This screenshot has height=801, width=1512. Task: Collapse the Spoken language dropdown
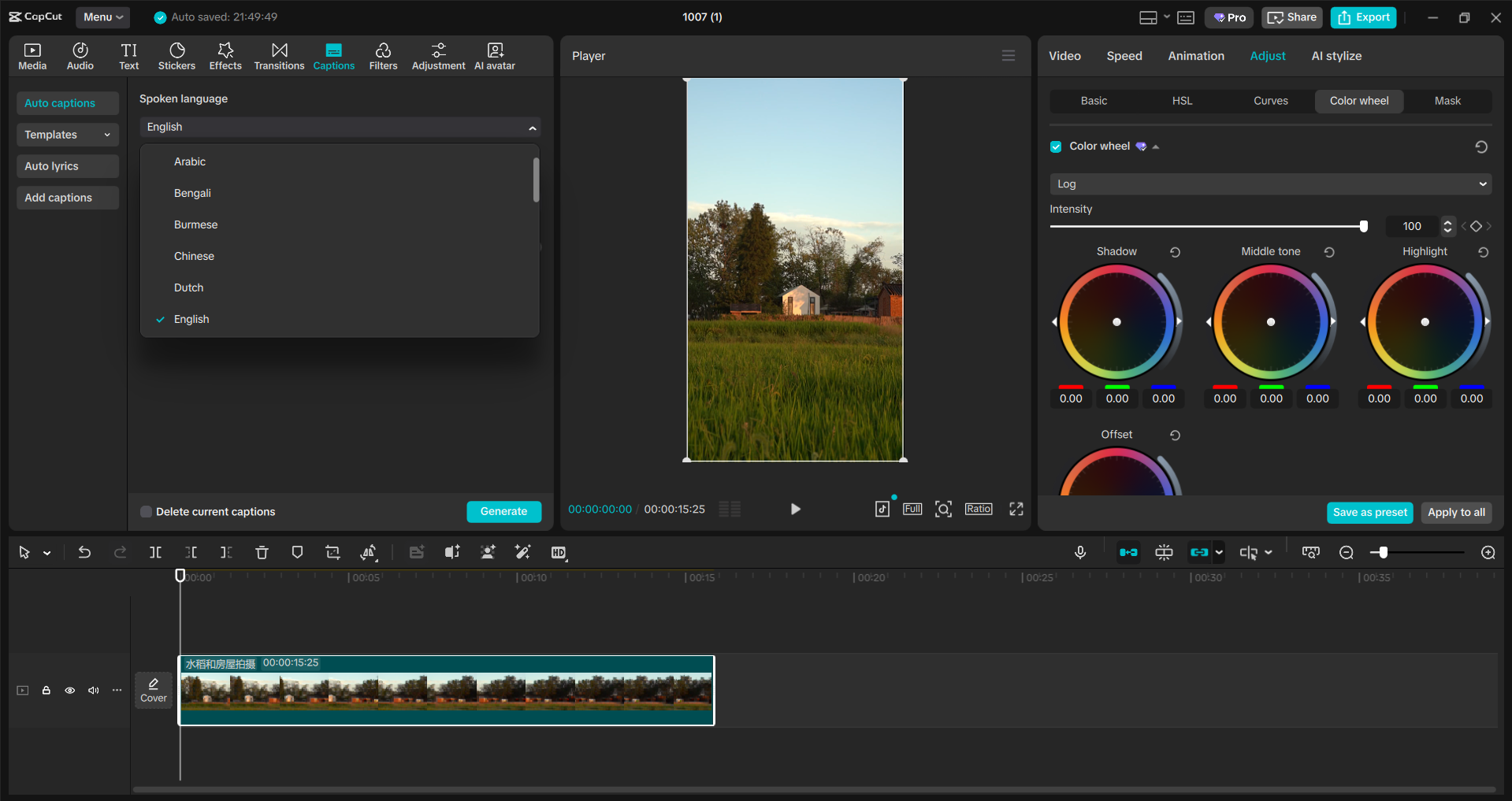pyautogui.click(x=533, y=127)
